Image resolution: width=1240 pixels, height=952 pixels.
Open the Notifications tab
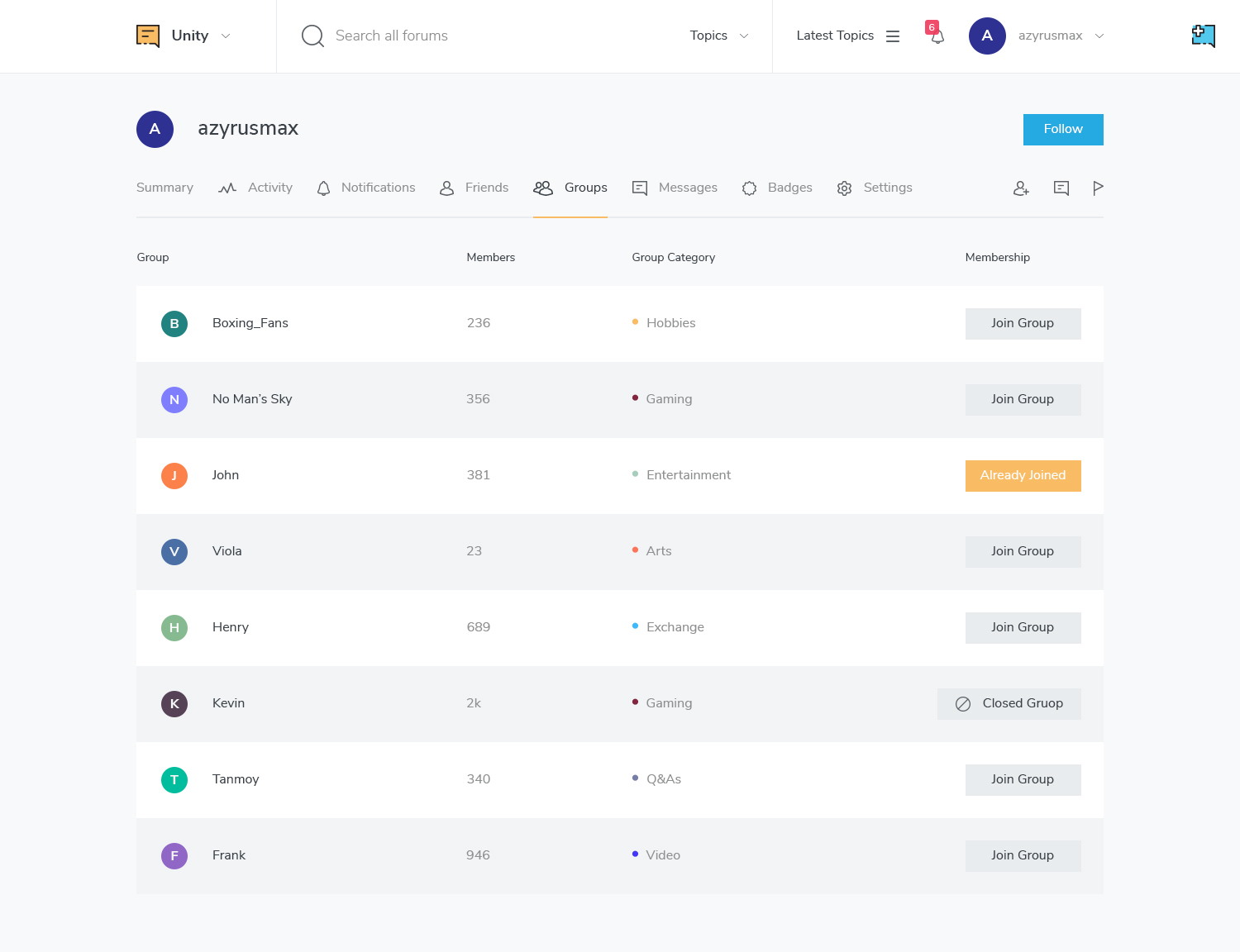click(366, 188)
